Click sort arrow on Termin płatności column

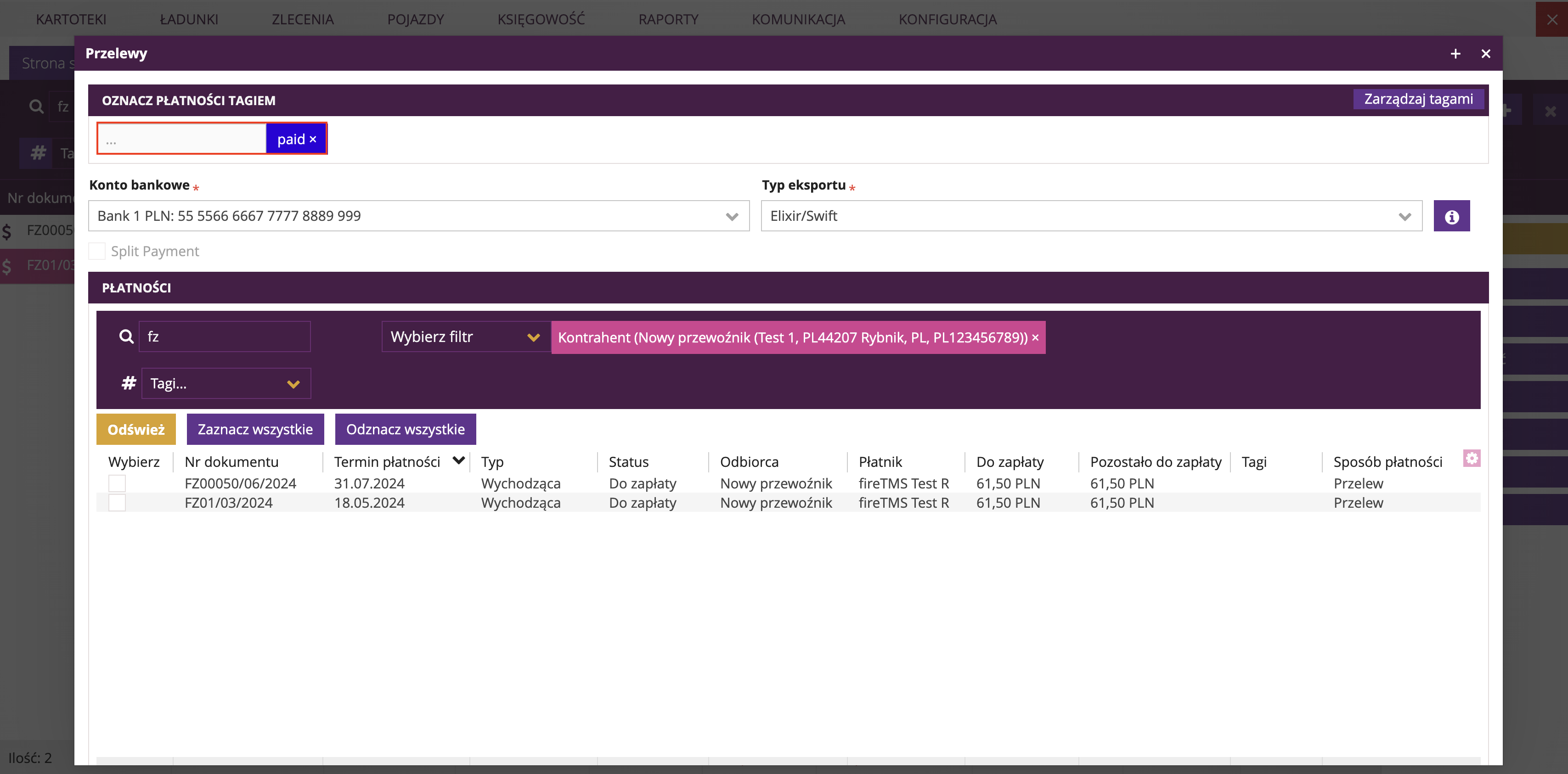[x=459, y=460]
